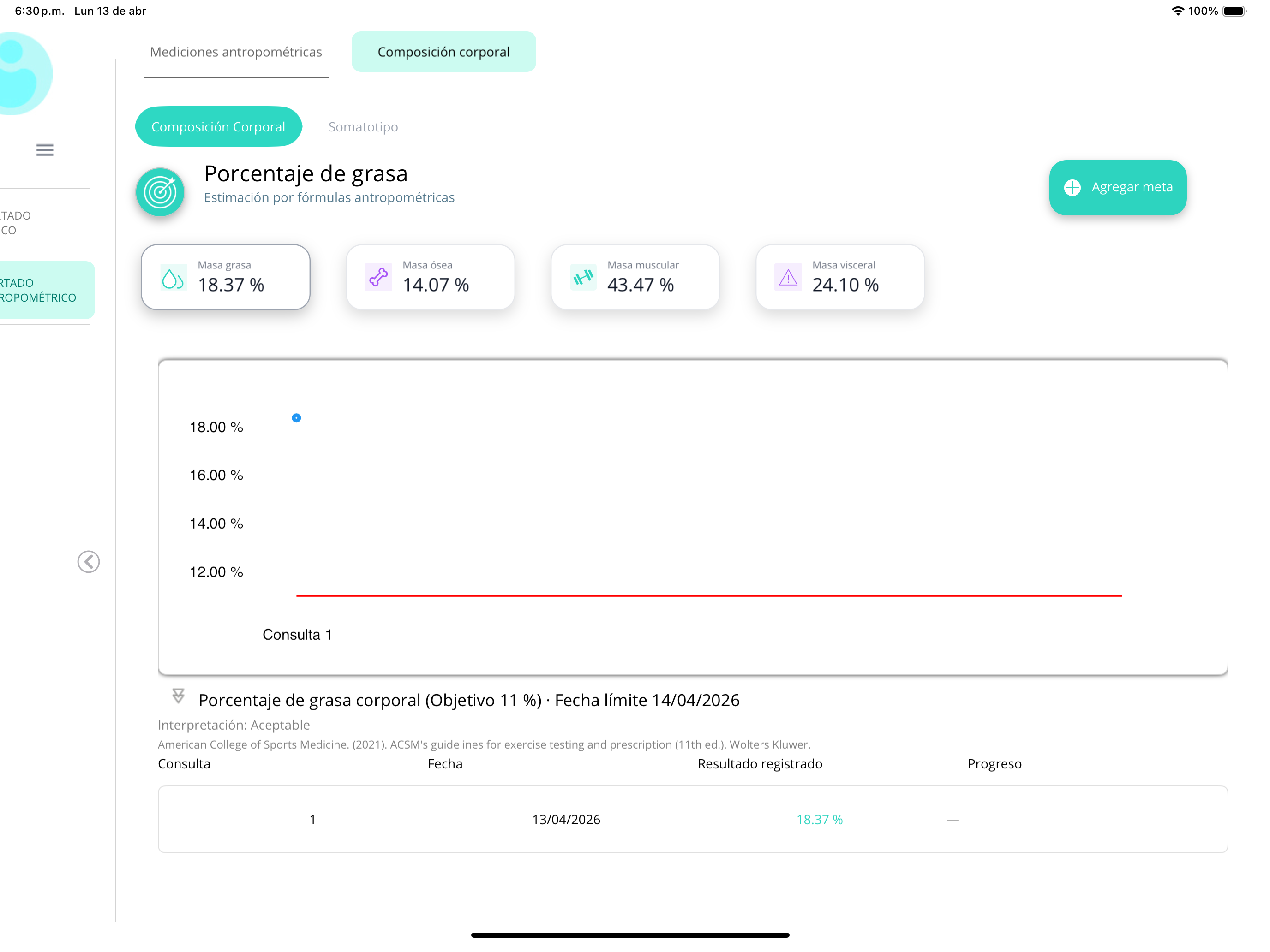Click the plus icon in Agregar meta
1270x952 pixels.
click(x=1072, y=188)
